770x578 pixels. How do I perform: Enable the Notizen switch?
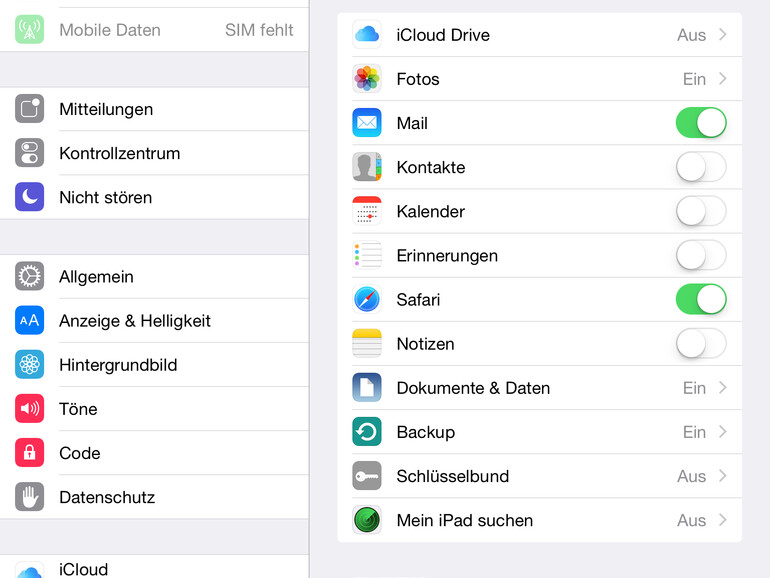point(701,343)
